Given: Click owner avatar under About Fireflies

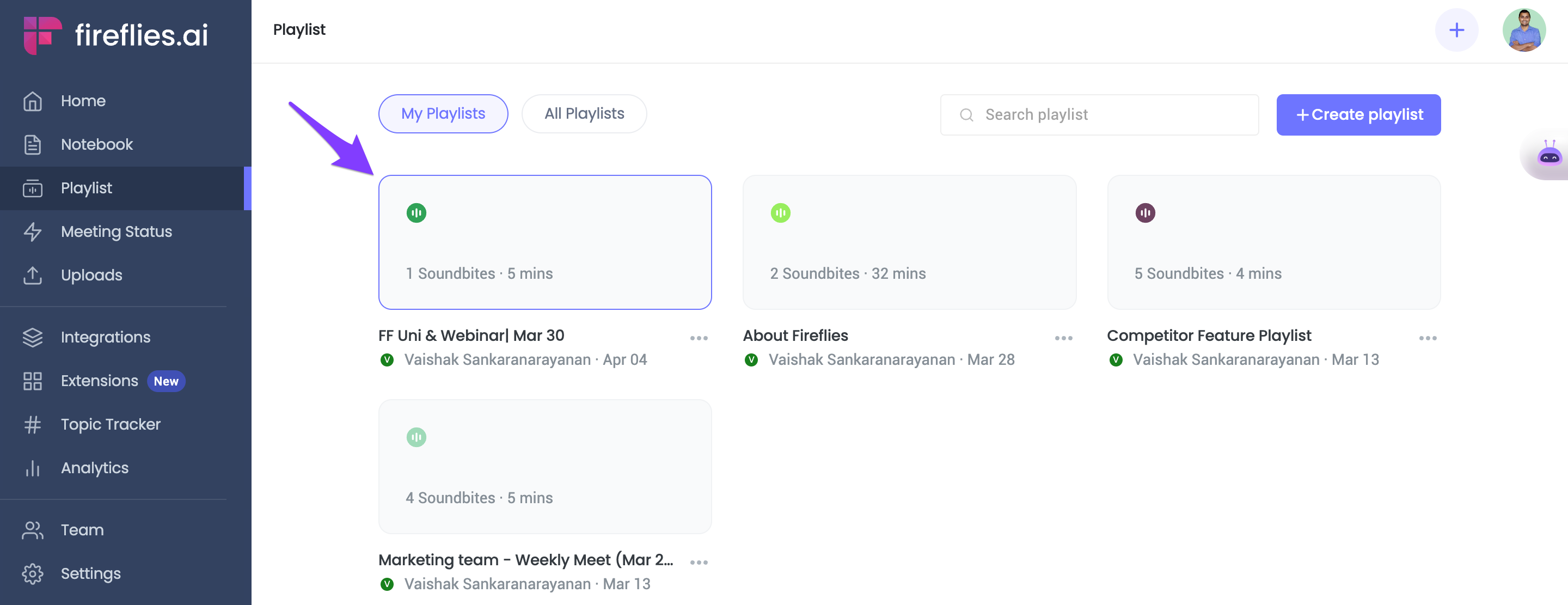Looking at the screenshot, I should (751, 360).
